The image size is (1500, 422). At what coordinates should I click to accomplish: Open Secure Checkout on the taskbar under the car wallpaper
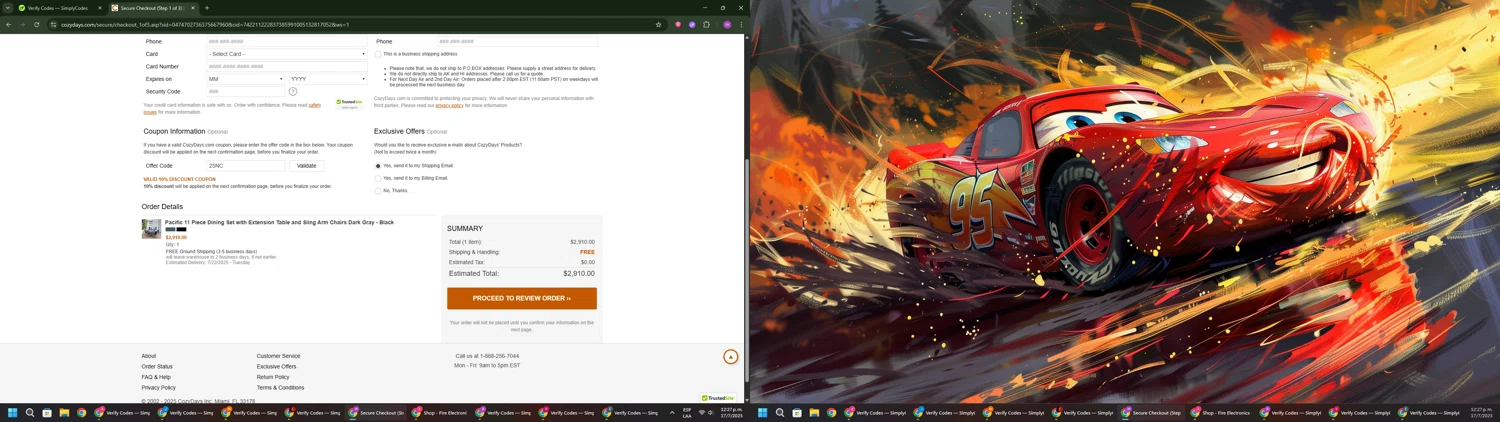[x=1152, y=412]
